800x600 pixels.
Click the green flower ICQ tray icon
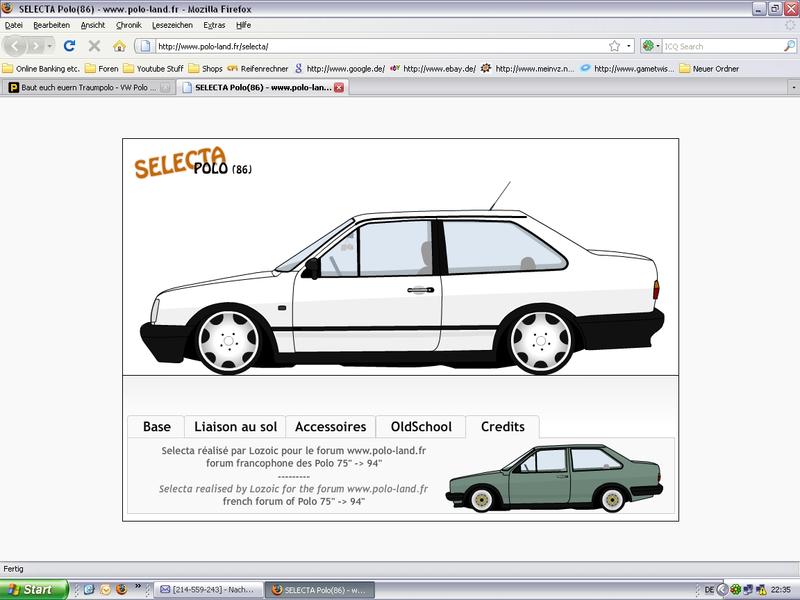pos(735,590)
